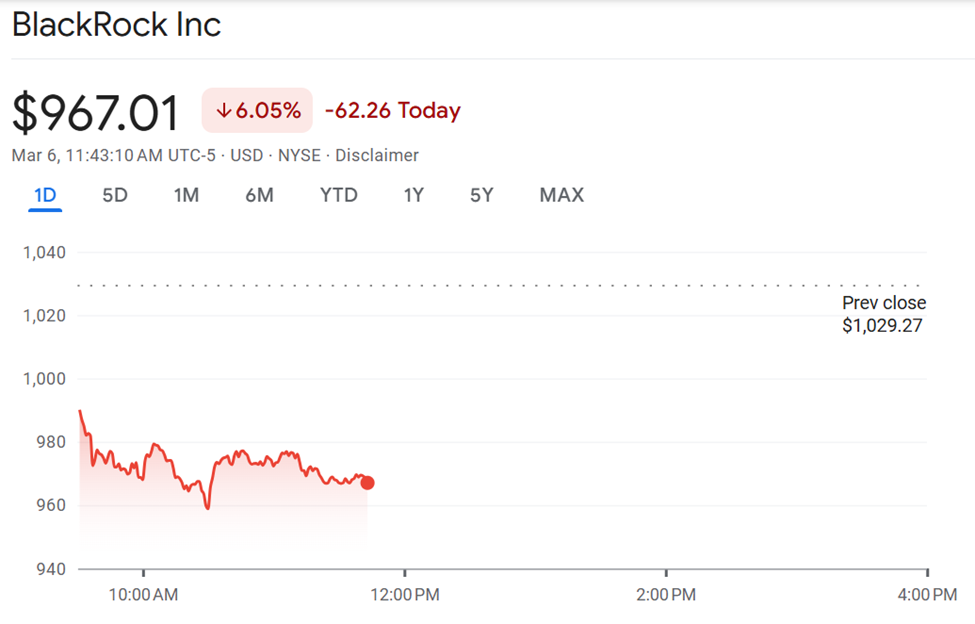
Task: Click the 12:00 PM gridline label
Action: (x=404, y=594)
